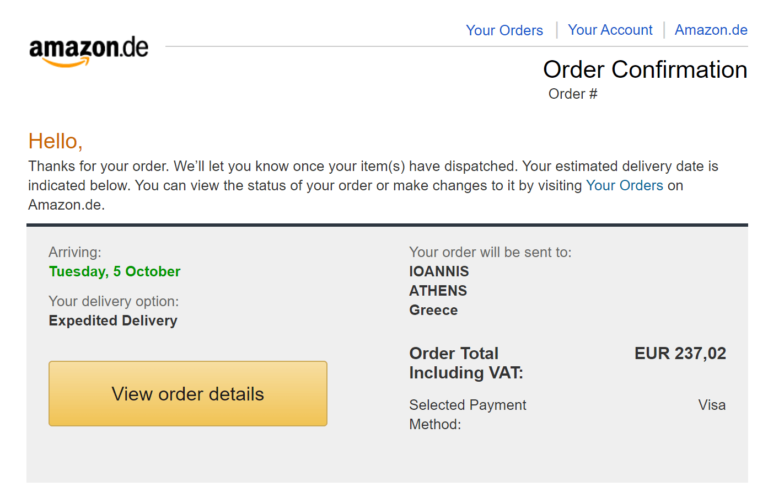Open the Your Account link

(610, 30)
